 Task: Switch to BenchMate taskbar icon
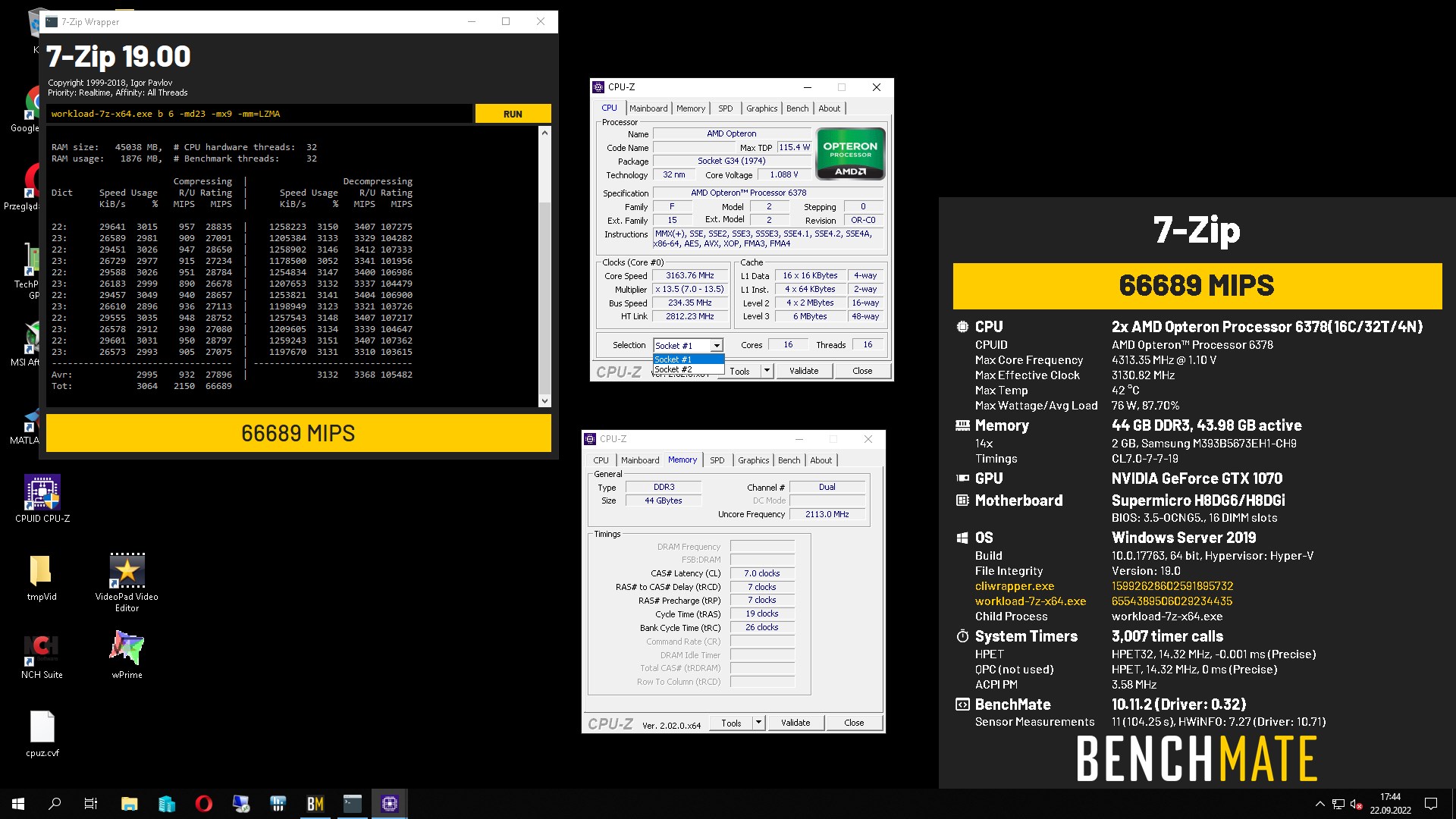[x=315, y=804]
